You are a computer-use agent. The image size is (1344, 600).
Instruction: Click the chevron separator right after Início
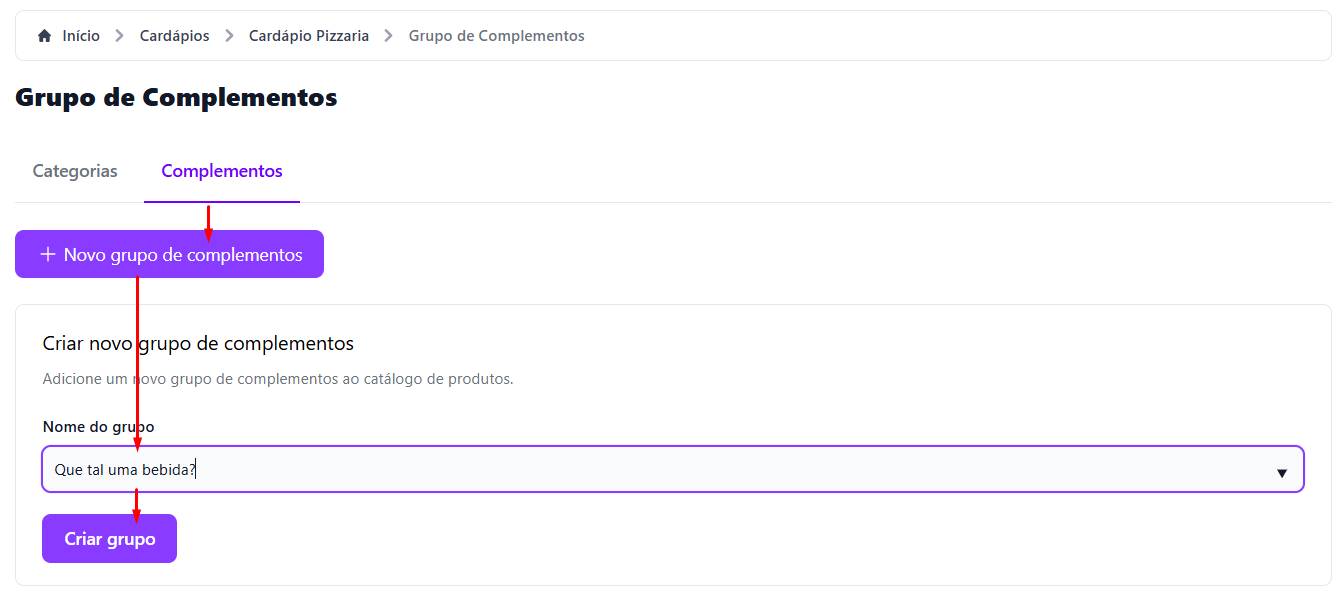tap(120, 36)
